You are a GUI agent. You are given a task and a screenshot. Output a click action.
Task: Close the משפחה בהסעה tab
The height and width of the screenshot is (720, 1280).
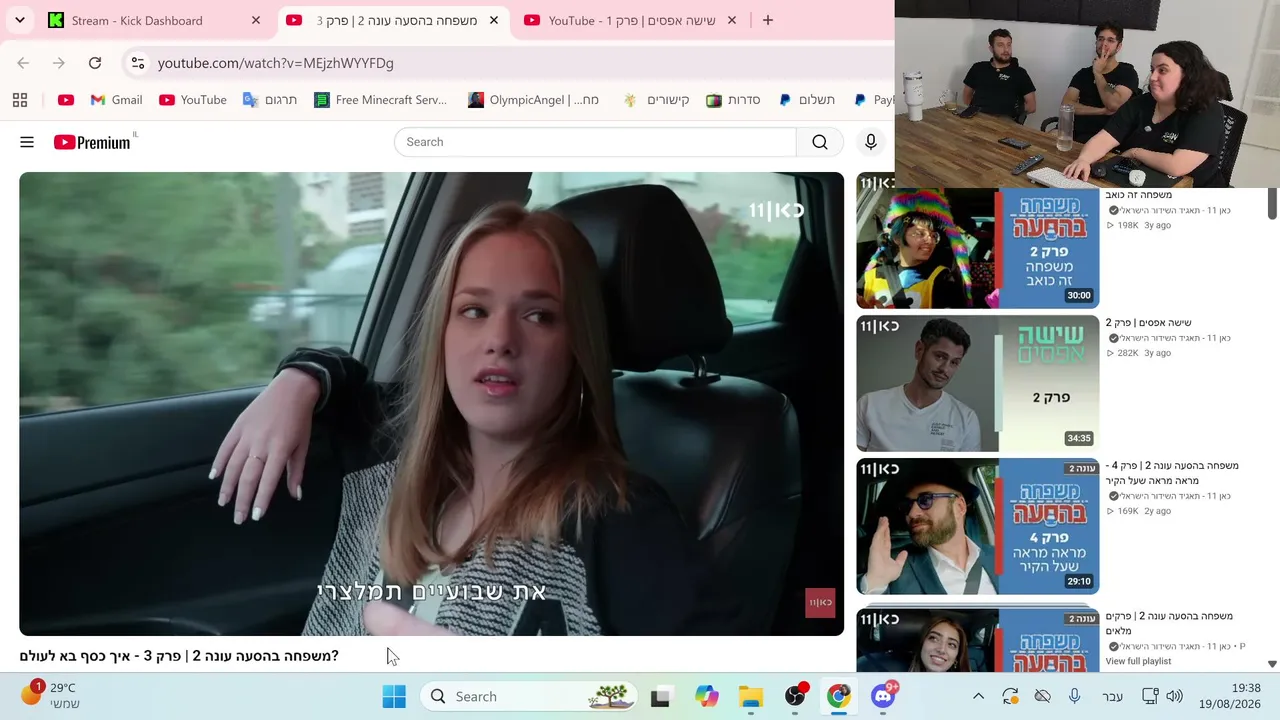(x=494, y=20)
